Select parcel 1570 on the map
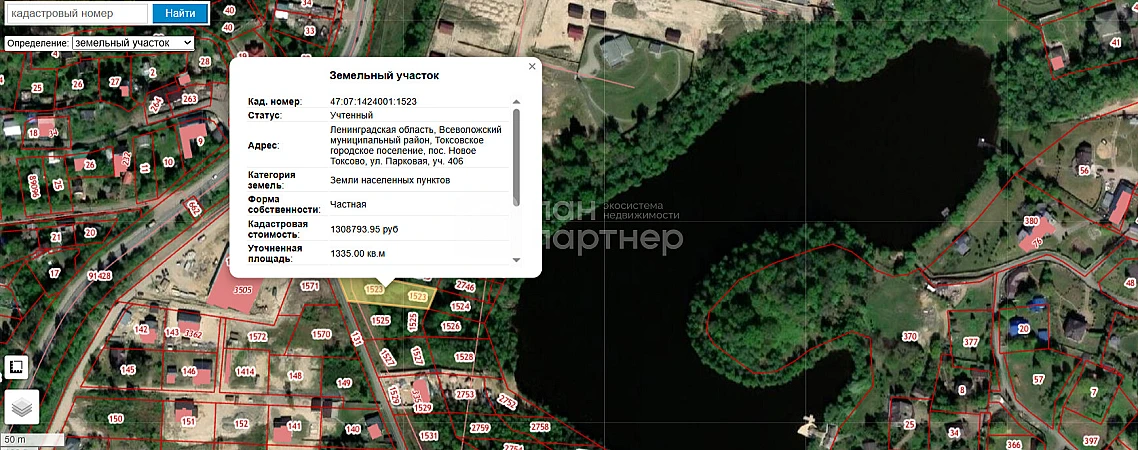Image resolution: width=1138 pixels, height=450 pixels. pos(321,334)
